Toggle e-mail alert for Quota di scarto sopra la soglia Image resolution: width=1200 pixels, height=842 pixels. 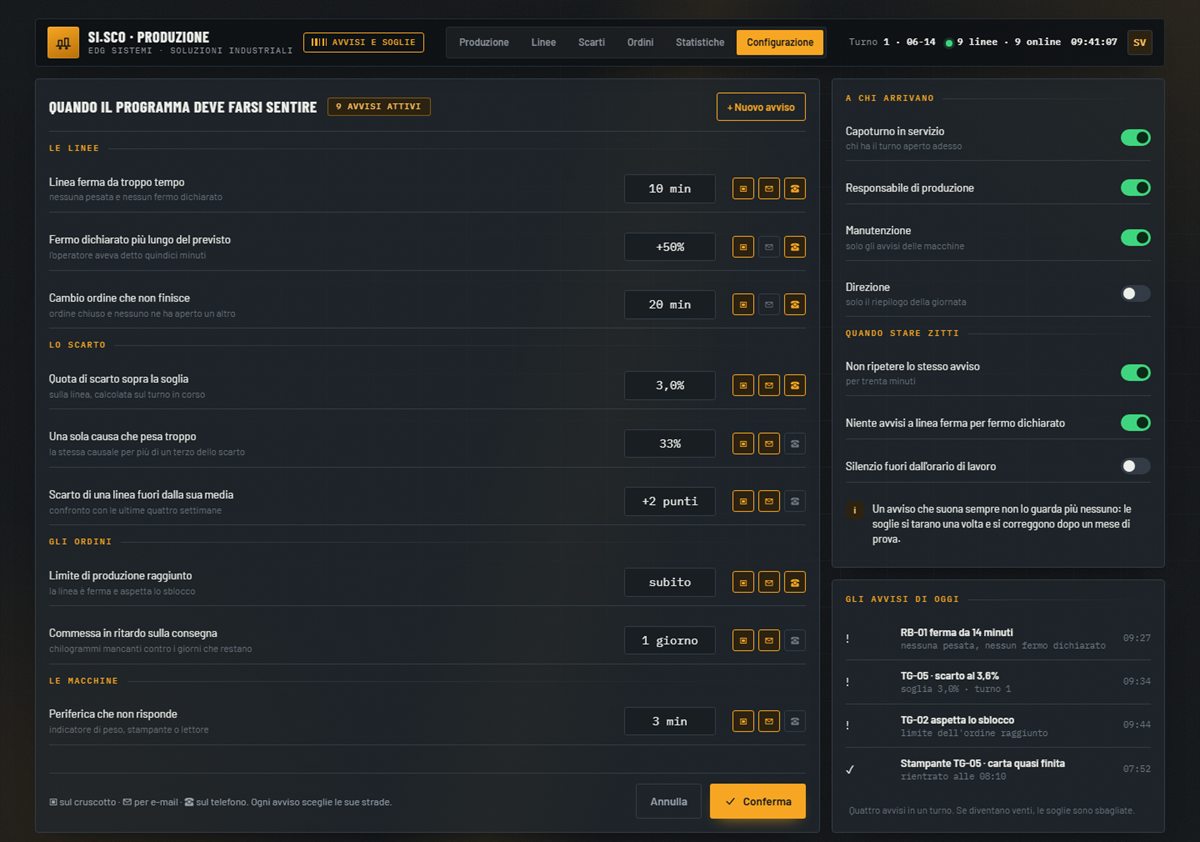pyautogui.click(x=769, y=385)
